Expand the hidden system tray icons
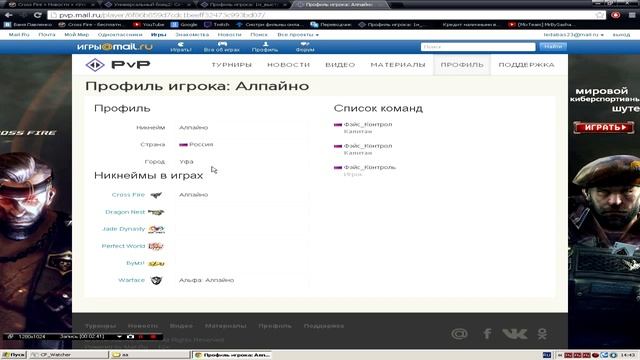This screenshot has width=640, height=360. tap(560, 355)
